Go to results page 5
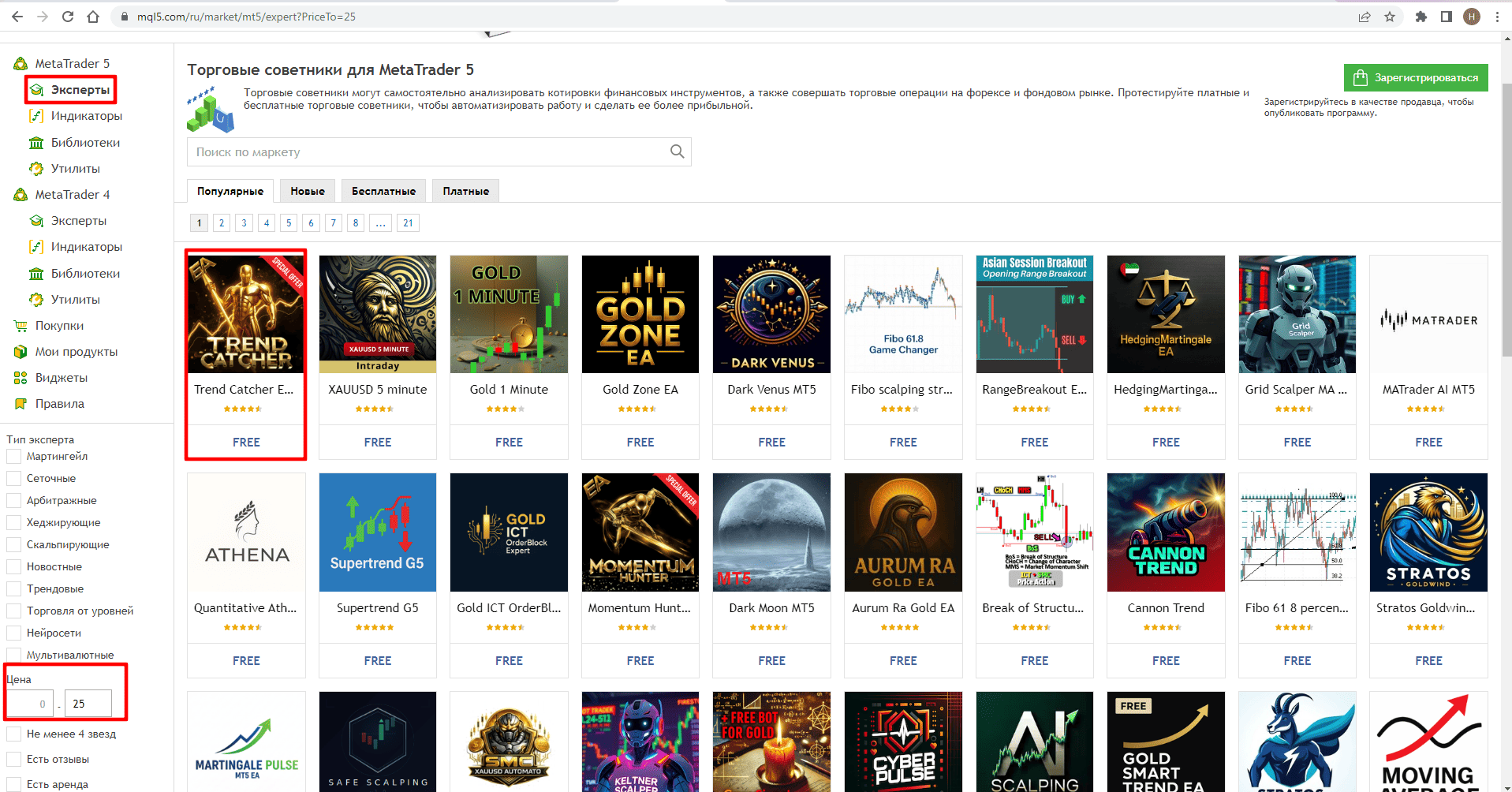Screen dimensions: 1512x792 click(x=289, y=223)
